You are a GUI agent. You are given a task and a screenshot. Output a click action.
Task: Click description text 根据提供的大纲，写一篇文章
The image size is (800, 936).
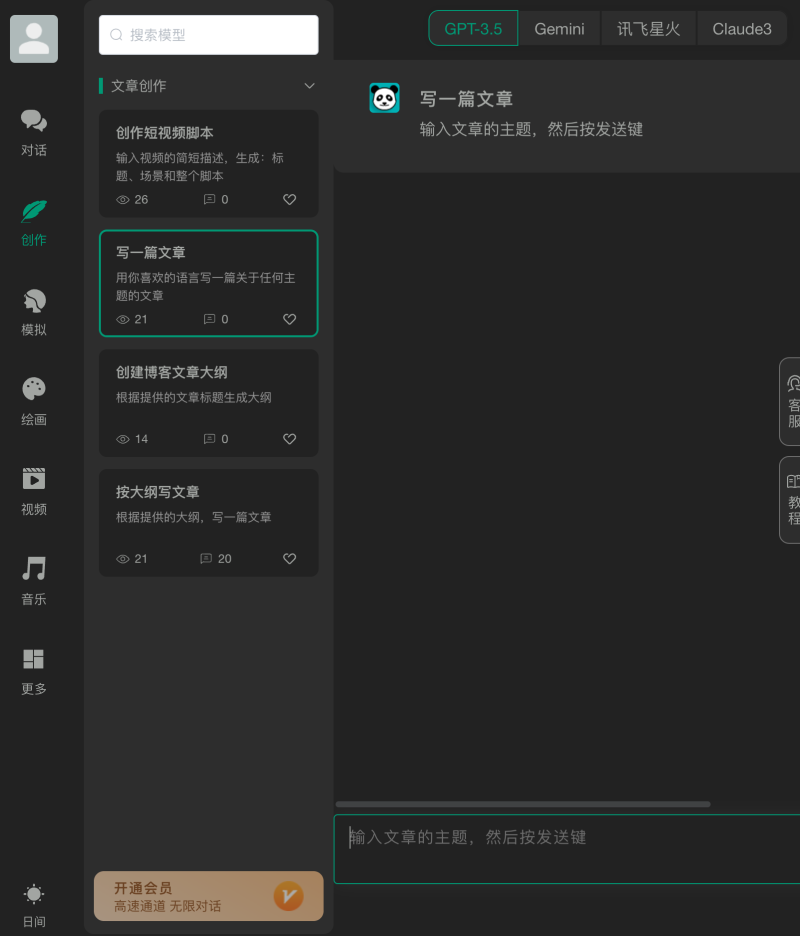click(x=193, y=518)
